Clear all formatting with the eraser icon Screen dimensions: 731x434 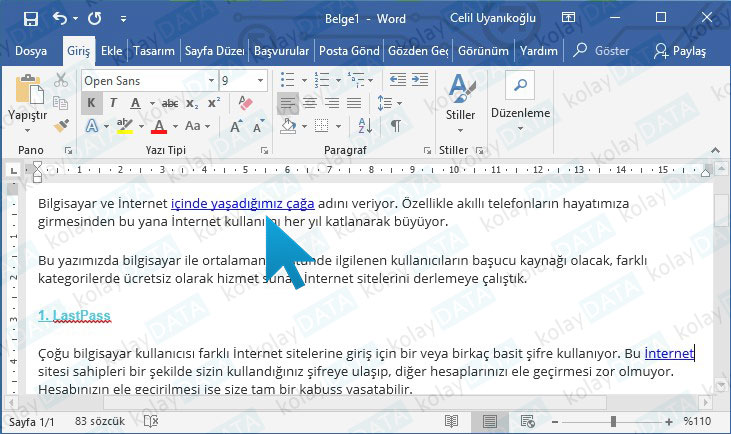(245, 103)
